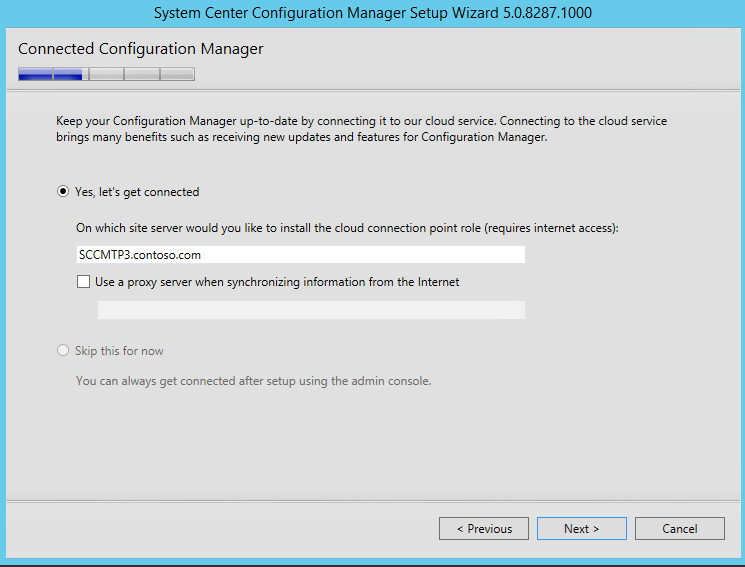Click the first filled progress bar segment
745x567 pixels.
point(36,74)
